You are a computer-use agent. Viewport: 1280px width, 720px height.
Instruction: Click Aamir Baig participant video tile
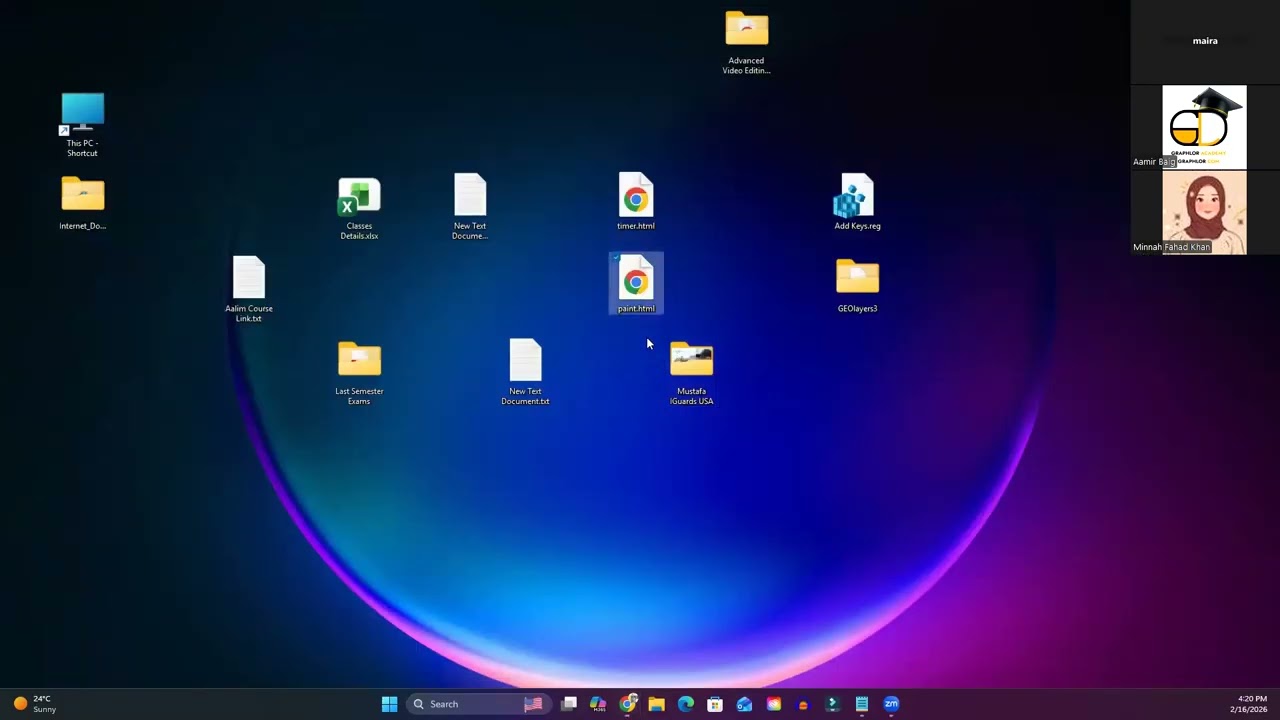[x=1204, y=127]
